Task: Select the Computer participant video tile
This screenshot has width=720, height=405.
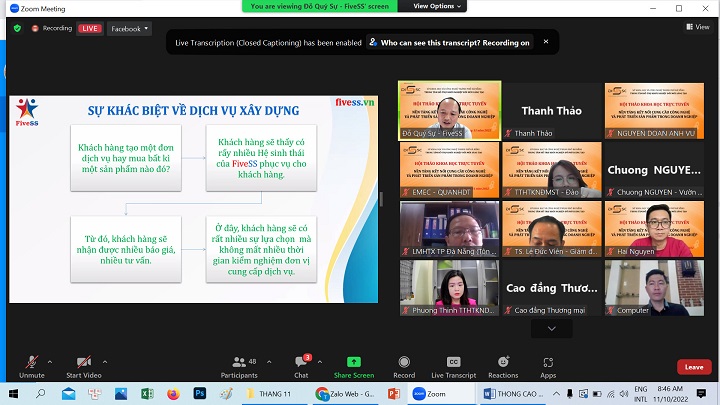Action: point(654,288)
